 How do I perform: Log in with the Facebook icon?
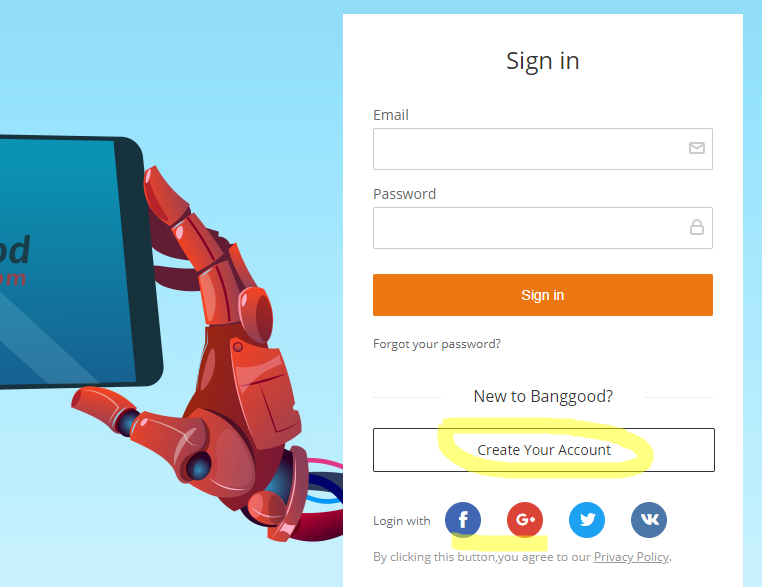pyautogui.click(x=463, y=519)
